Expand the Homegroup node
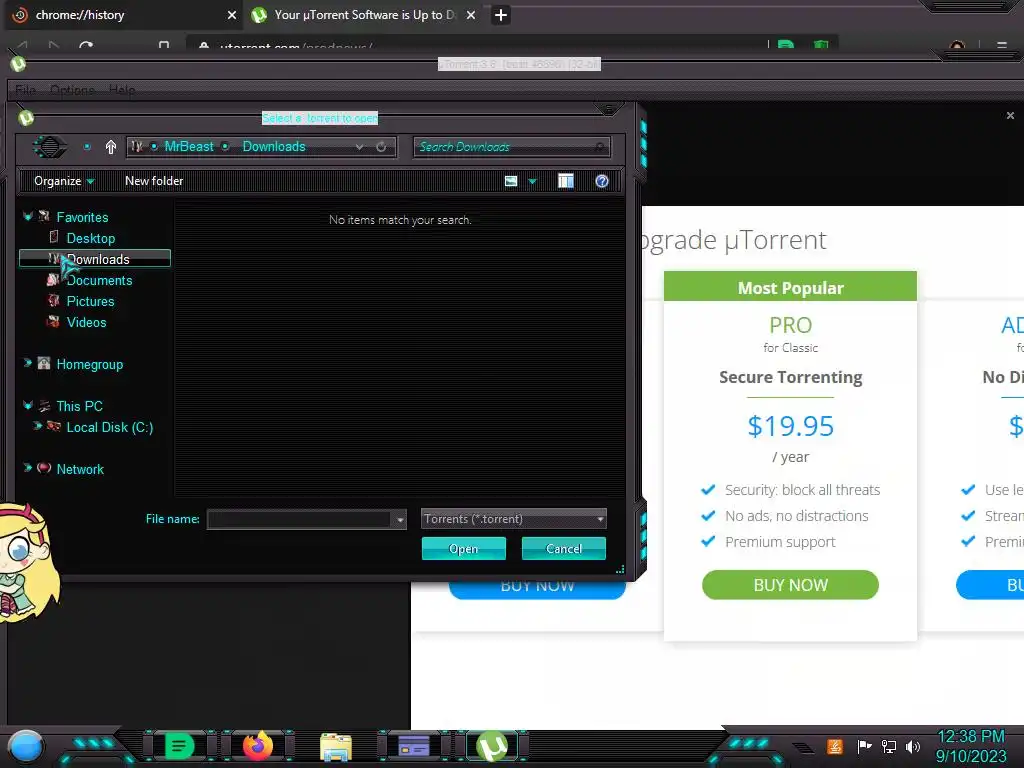 click(27, 363)
